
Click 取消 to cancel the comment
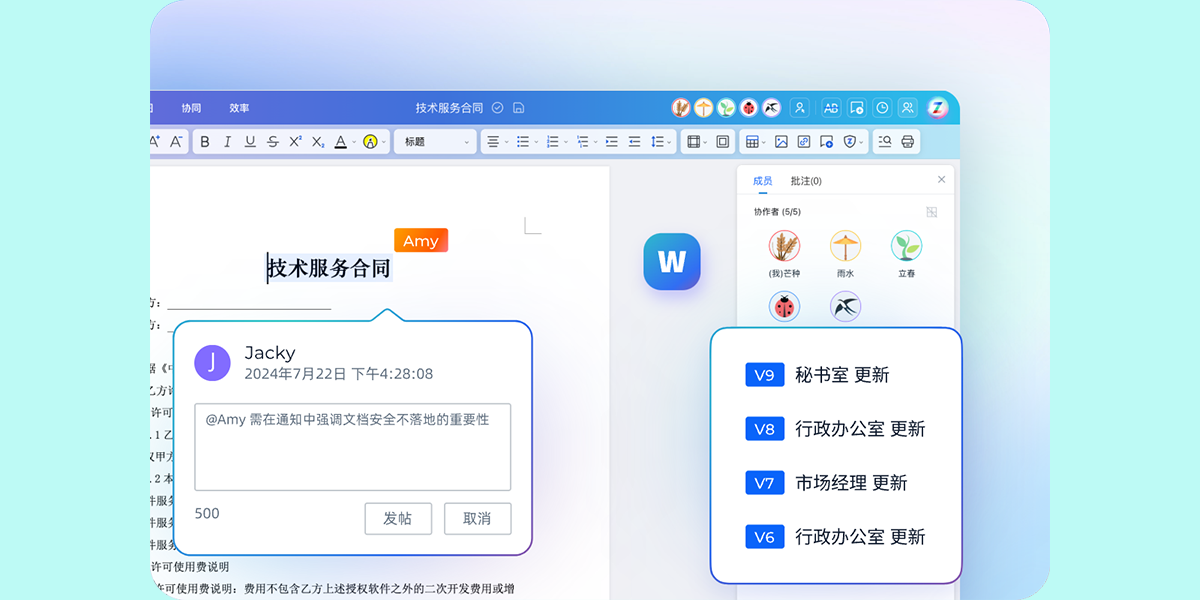point(477,519)
